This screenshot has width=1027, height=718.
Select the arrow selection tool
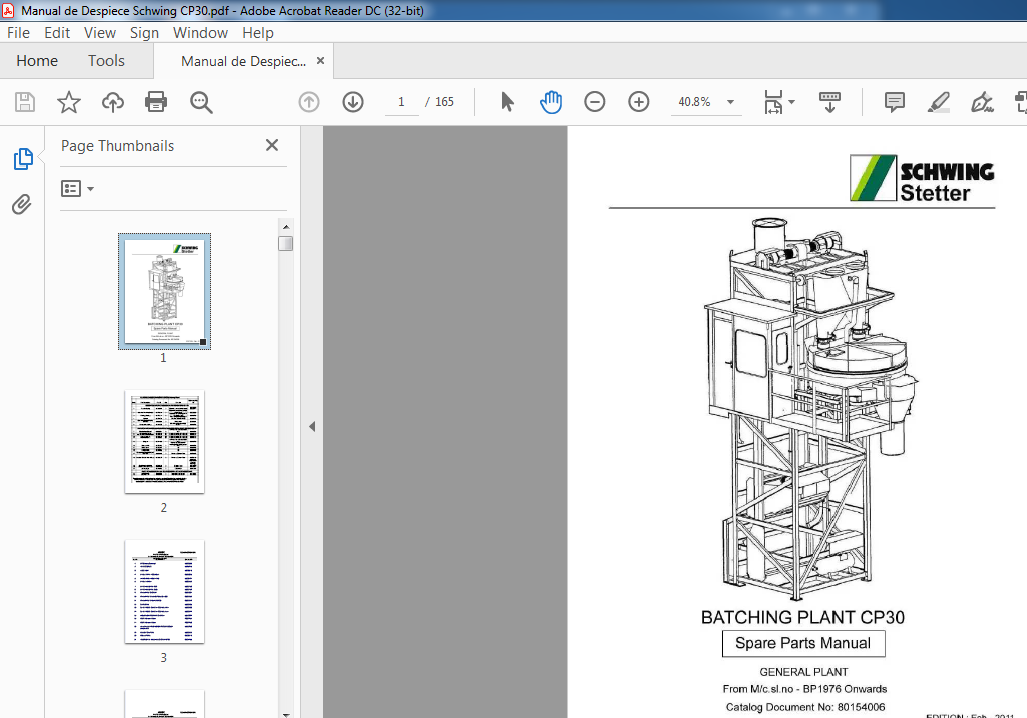point(507,102)
